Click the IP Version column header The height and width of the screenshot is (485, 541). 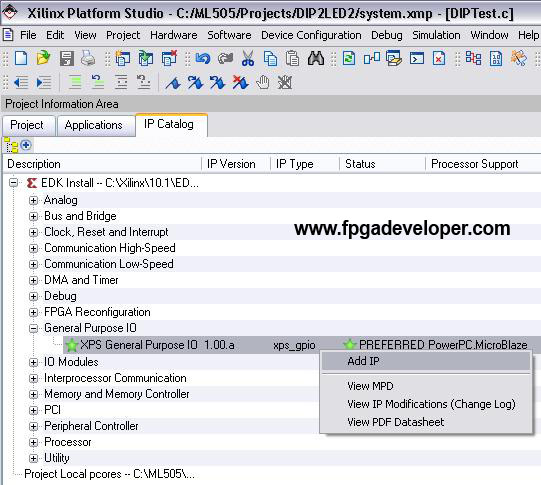pyautogui.click(x=236, y=164)
